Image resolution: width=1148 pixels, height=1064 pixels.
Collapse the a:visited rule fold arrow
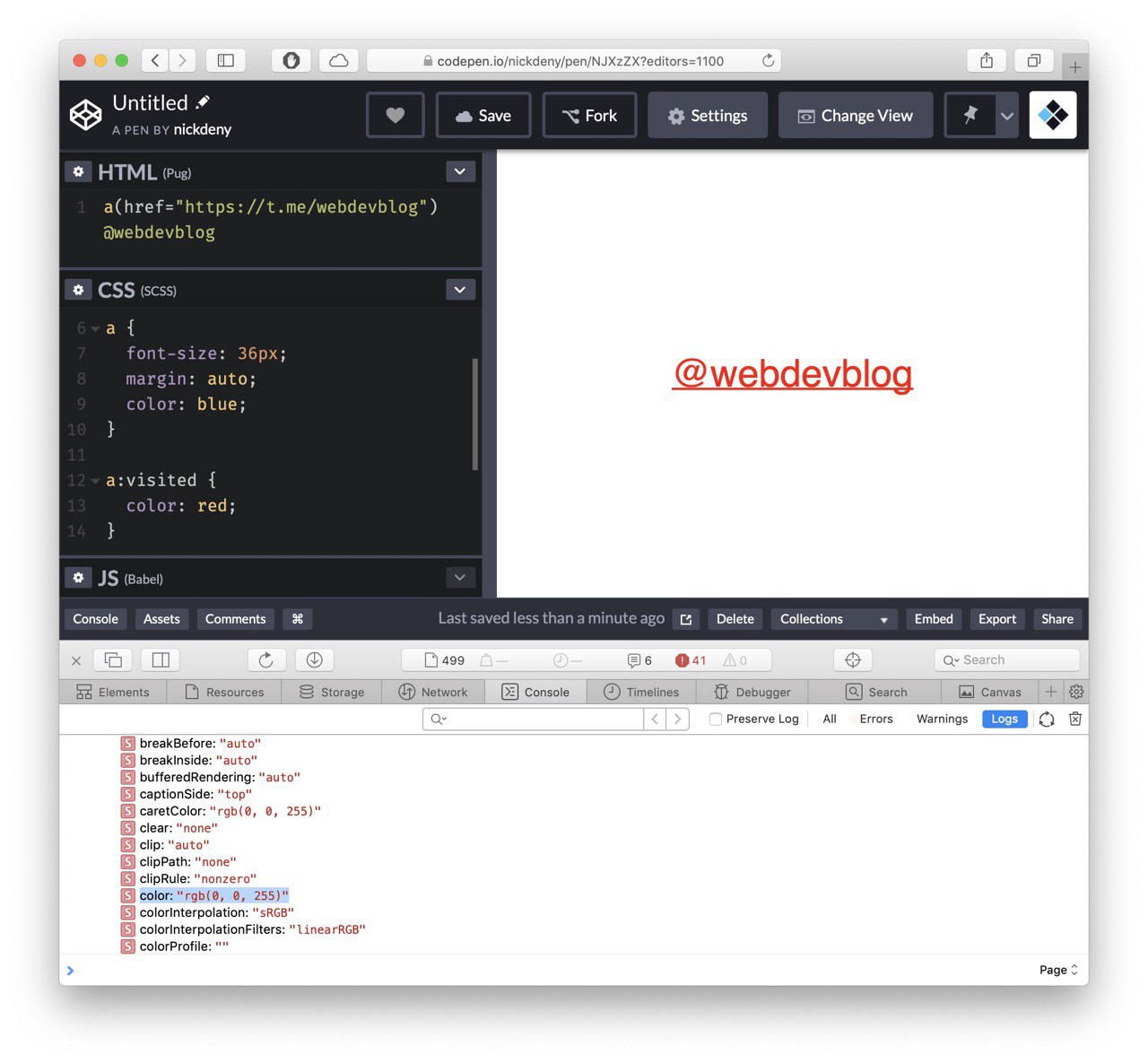point(95,481)
